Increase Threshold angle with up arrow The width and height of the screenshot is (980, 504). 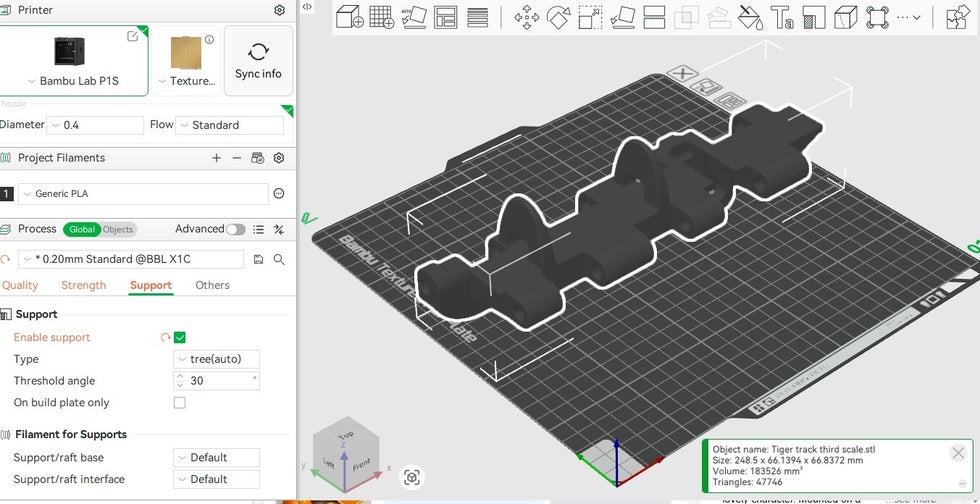181,376
